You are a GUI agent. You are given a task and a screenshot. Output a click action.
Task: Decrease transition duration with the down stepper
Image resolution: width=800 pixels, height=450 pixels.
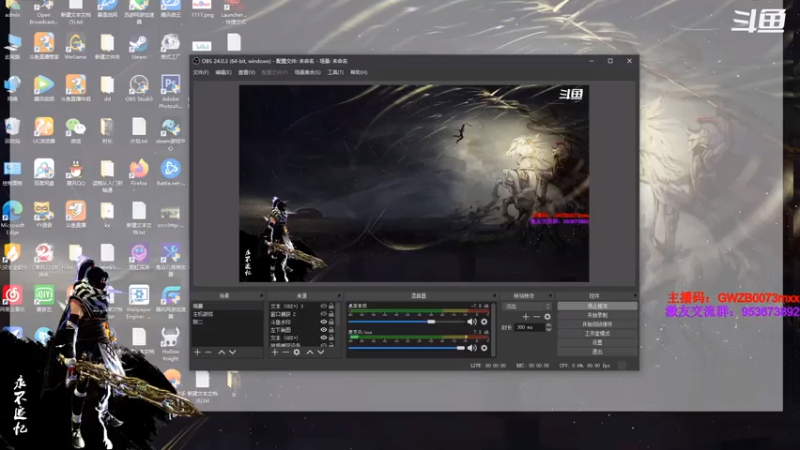pos(548,330)
